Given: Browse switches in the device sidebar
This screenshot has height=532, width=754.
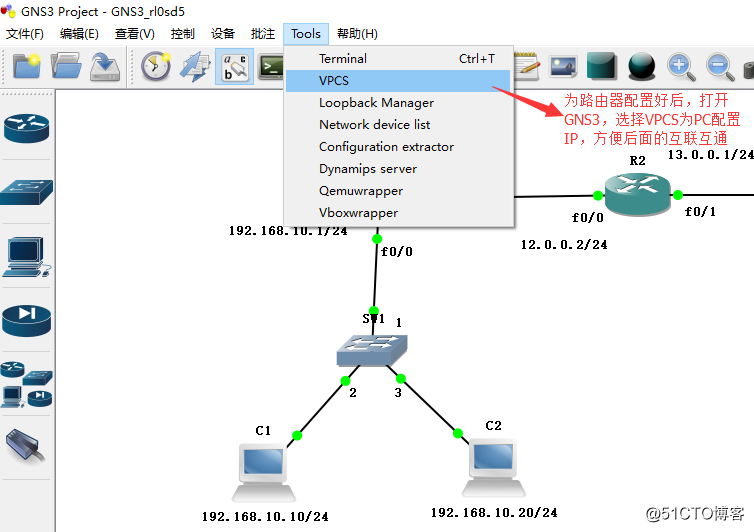Looking at the screenshot, I should pos(26,191).
